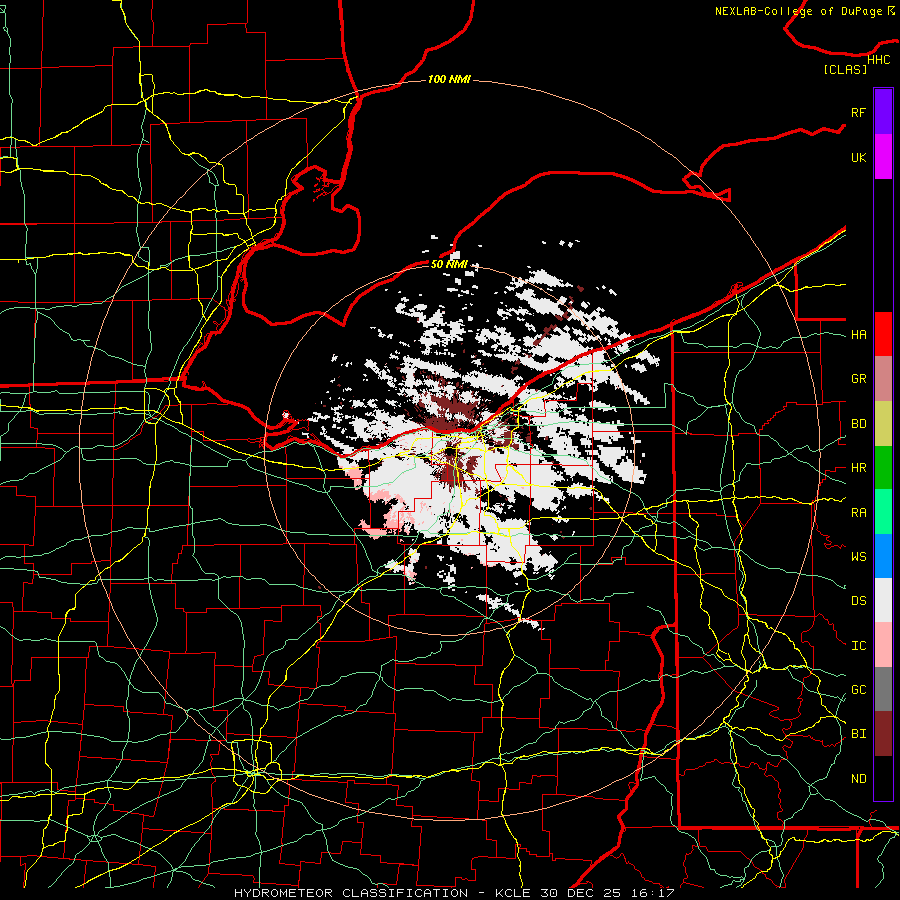900x900 pixels.
Task: Click the IC pink legend swatch
Action: [883, 645]
